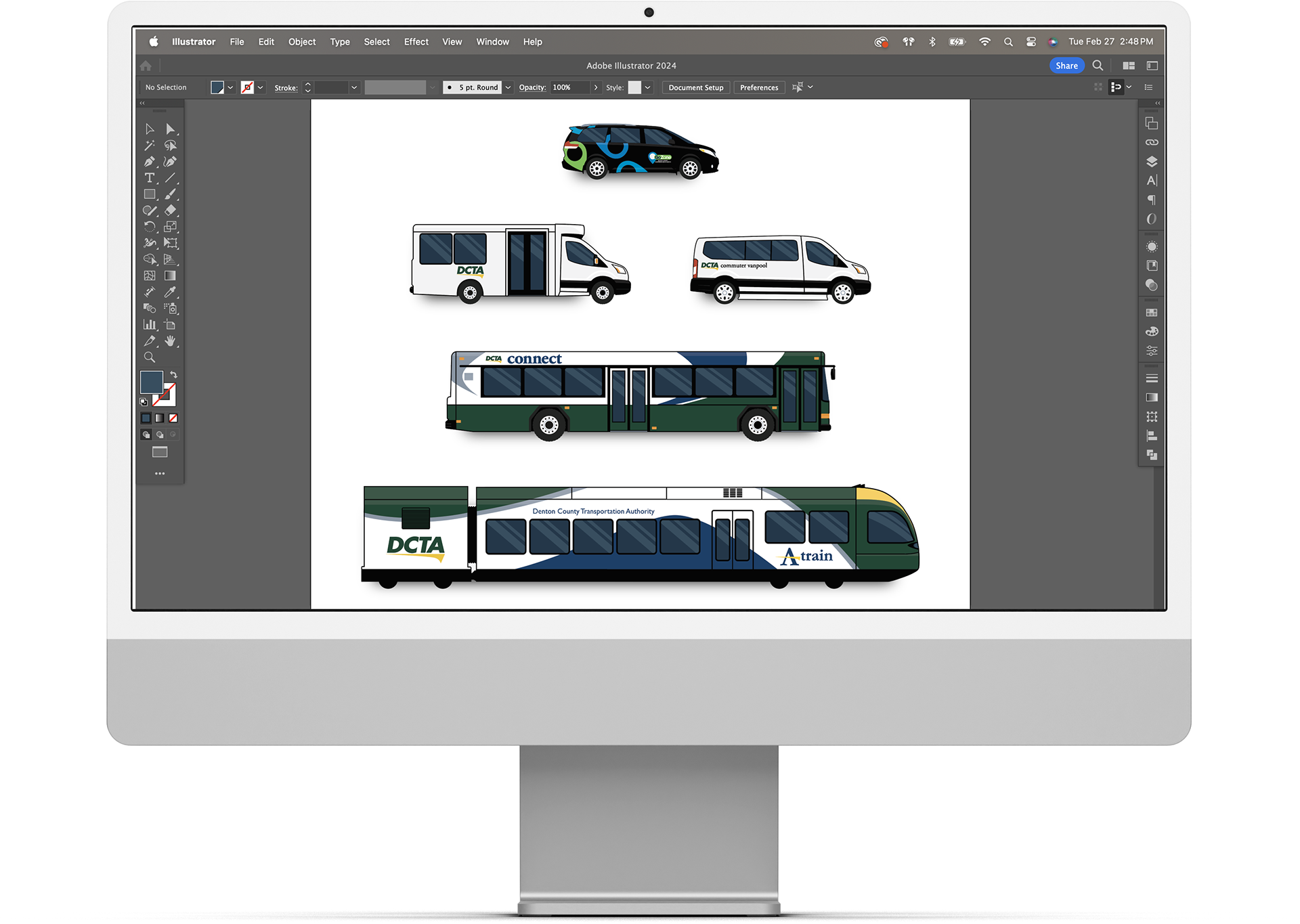The height and width of the screenshot is (924, 1300).
Task: Choose the Zoom tool
Action: tap(150, 357)
